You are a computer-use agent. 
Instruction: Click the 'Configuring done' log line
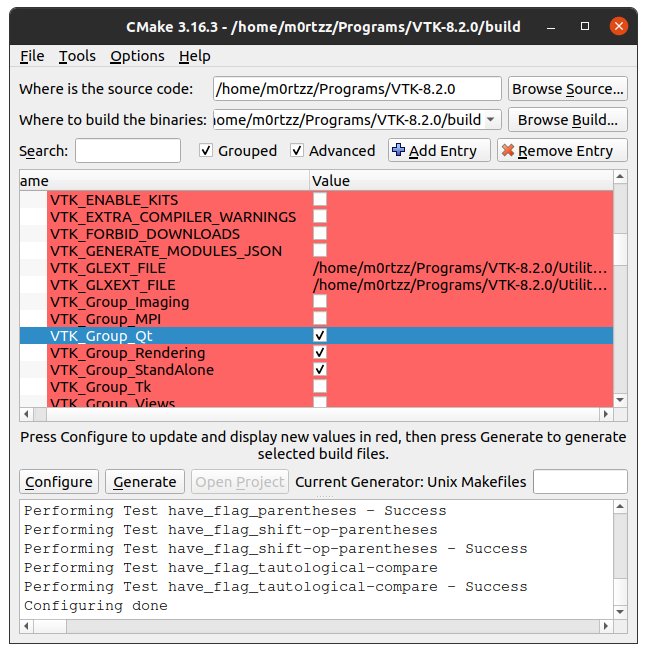click(96, 606)
